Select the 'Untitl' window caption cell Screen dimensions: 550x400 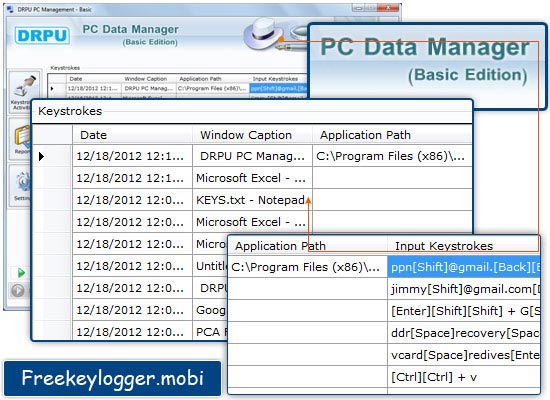[210, 266]
